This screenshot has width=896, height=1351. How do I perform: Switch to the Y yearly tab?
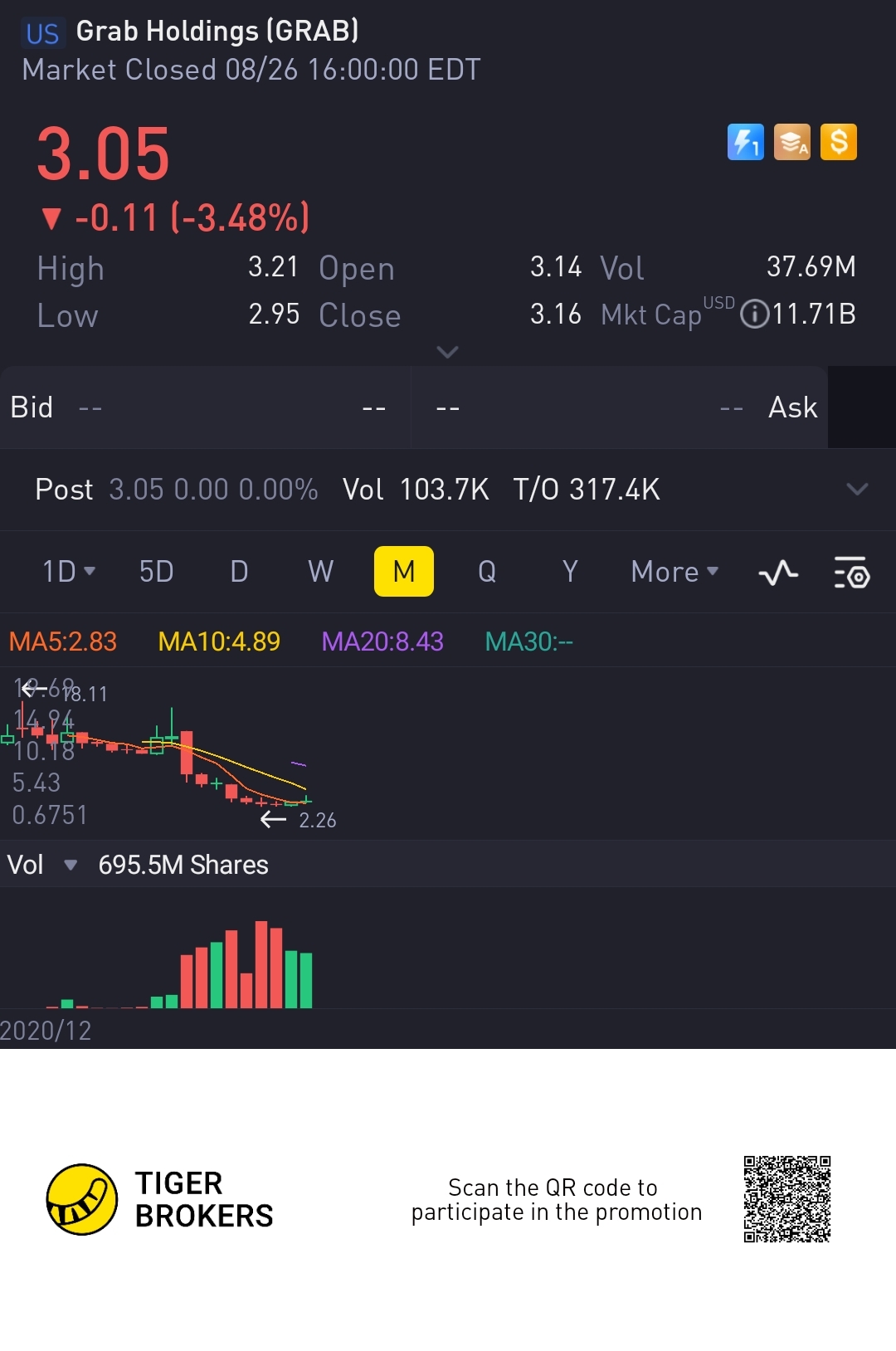coord(570,572)
